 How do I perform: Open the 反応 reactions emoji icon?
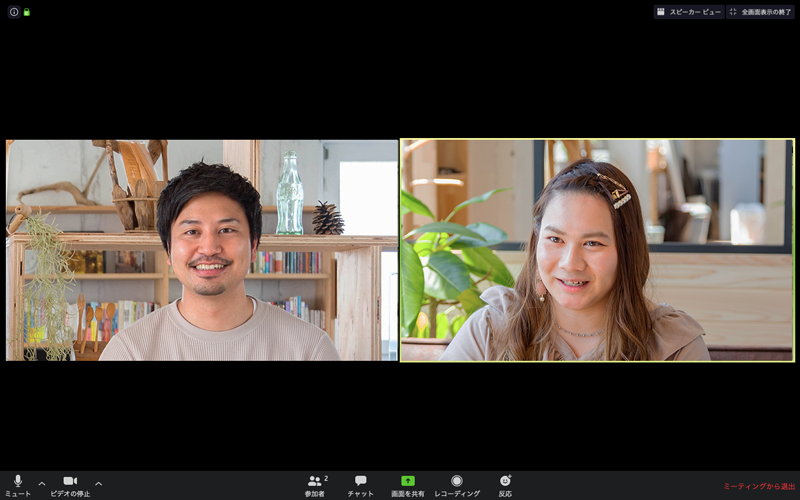[x=505, y=481]
